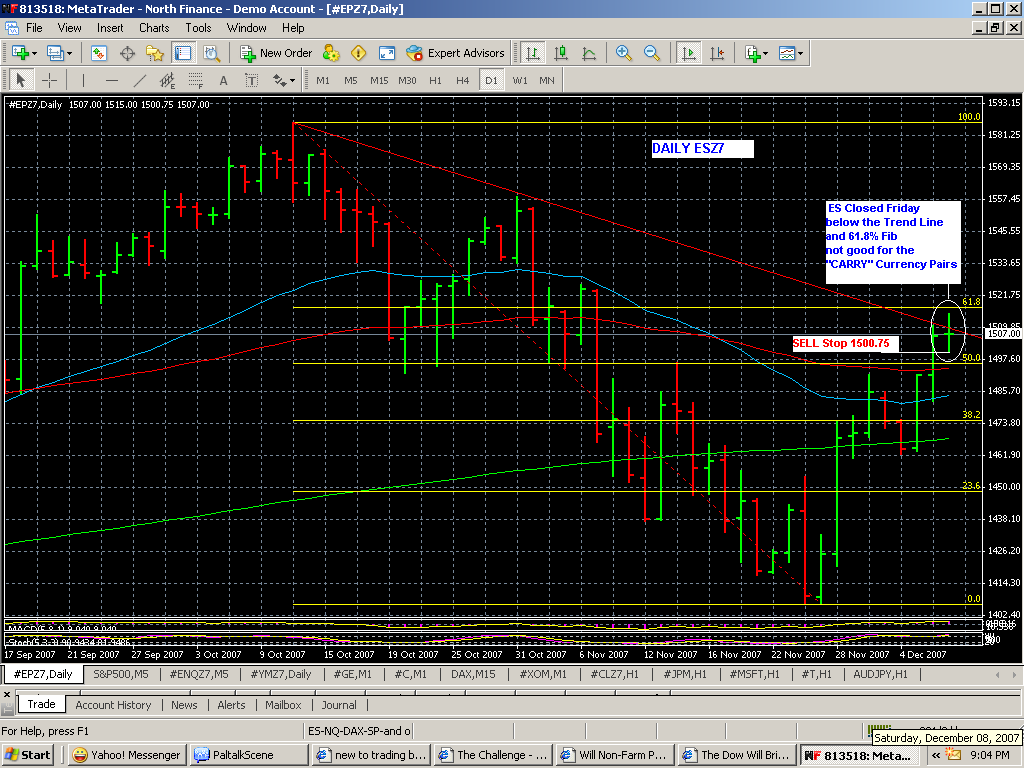Image resolution: width=1024 pixels, height=768 pixels.
Task: Select the trendline drawing tool
Action: click(x=140, y=80)
